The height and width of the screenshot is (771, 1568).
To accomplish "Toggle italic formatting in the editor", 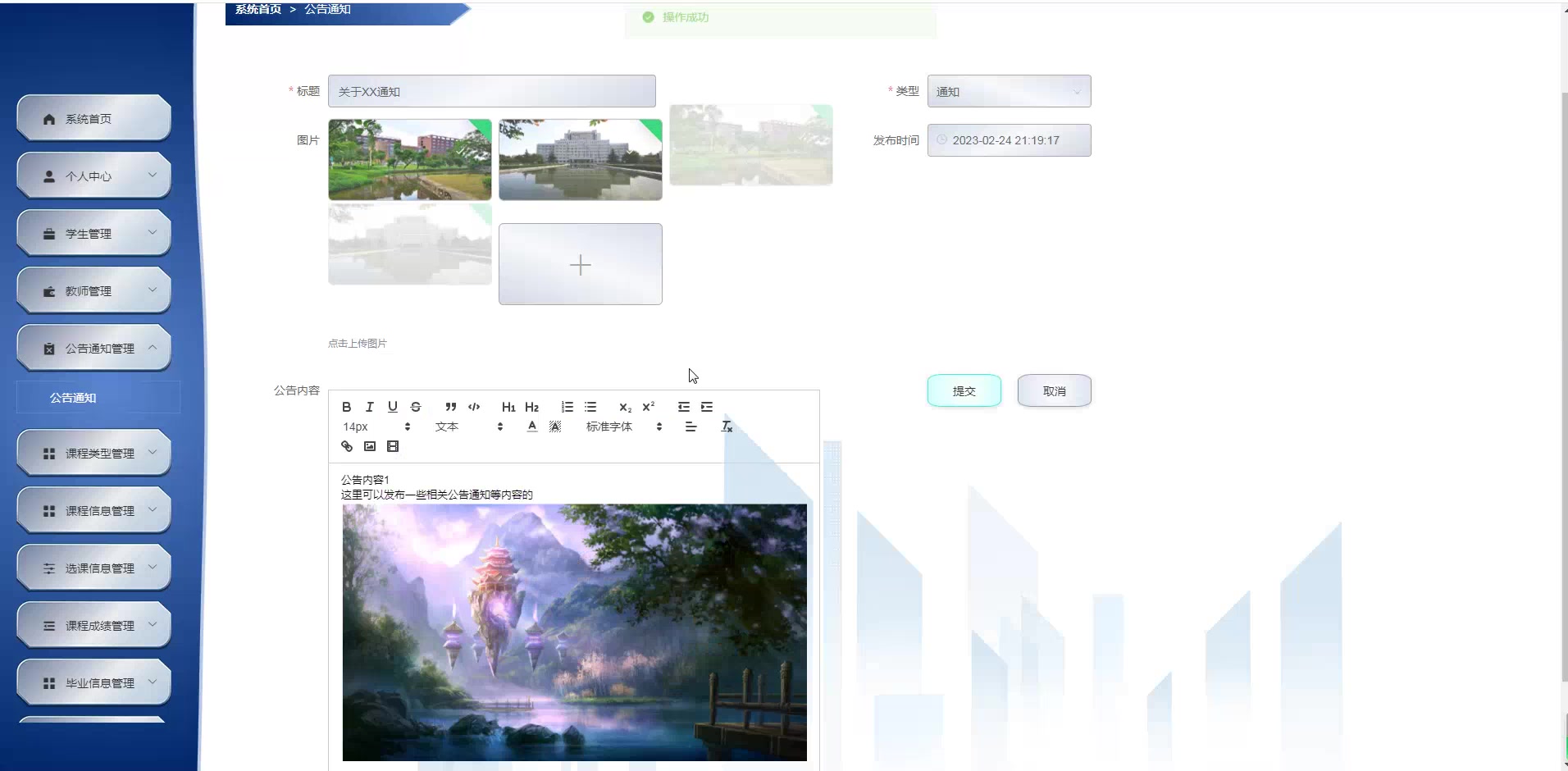I will coord(370,407).
